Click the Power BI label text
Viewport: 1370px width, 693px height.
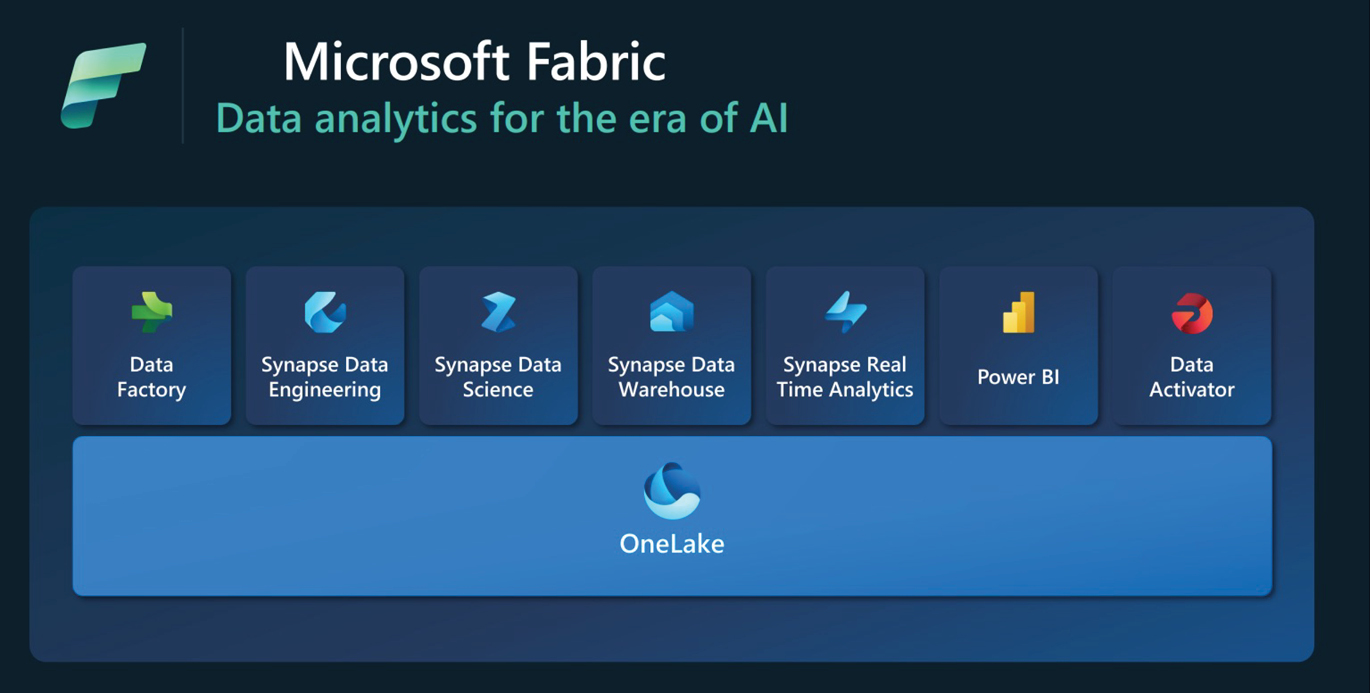(x=1018, y=377)
